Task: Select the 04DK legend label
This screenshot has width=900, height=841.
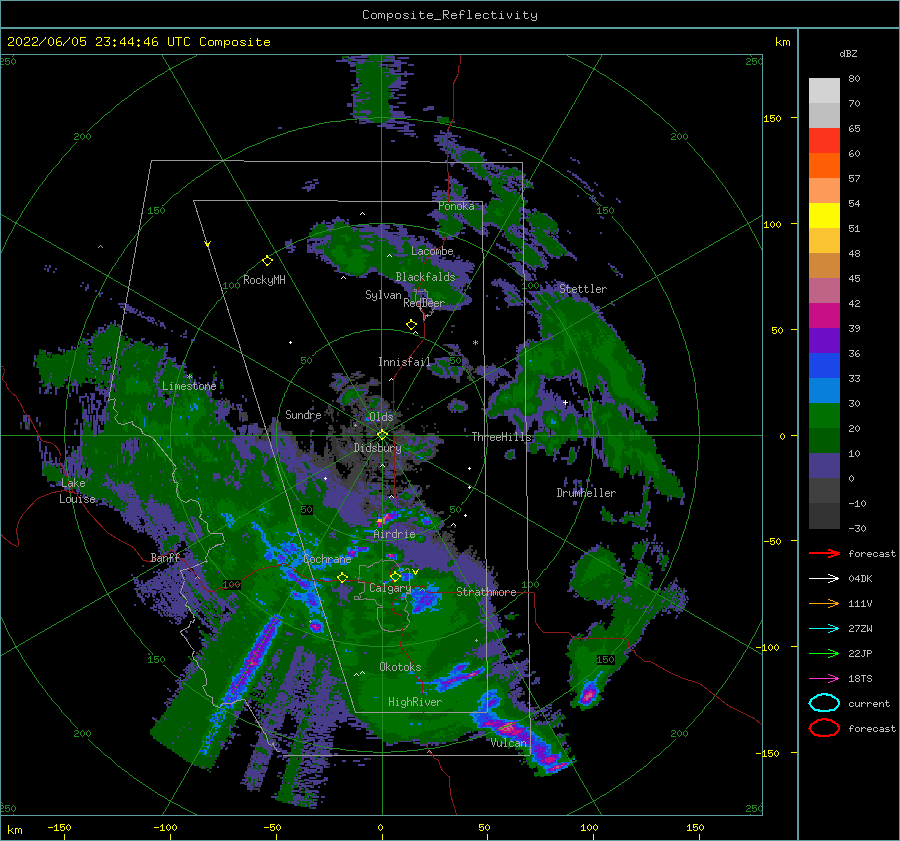Action: coord(860,578)
